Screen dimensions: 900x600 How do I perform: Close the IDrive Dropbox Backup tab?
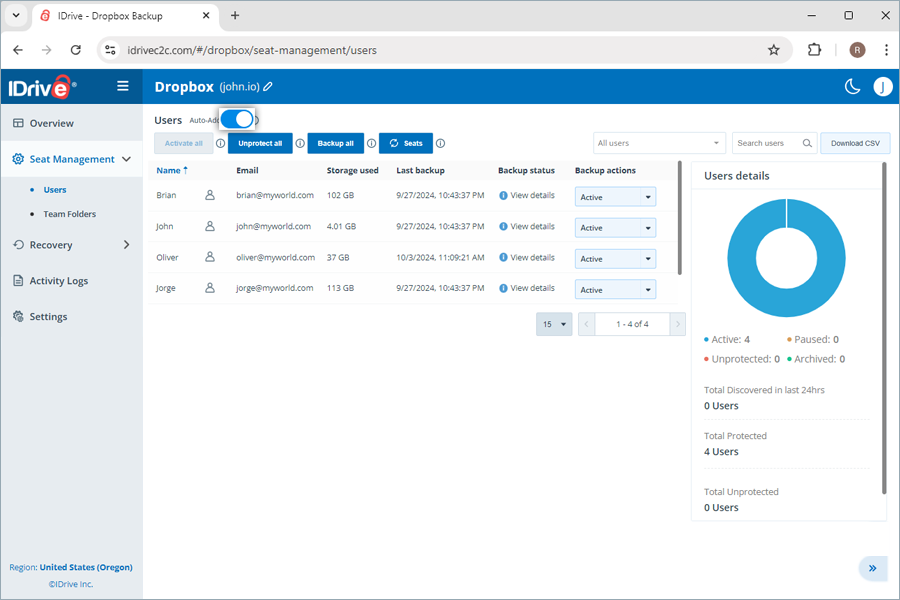pos(206,16)
